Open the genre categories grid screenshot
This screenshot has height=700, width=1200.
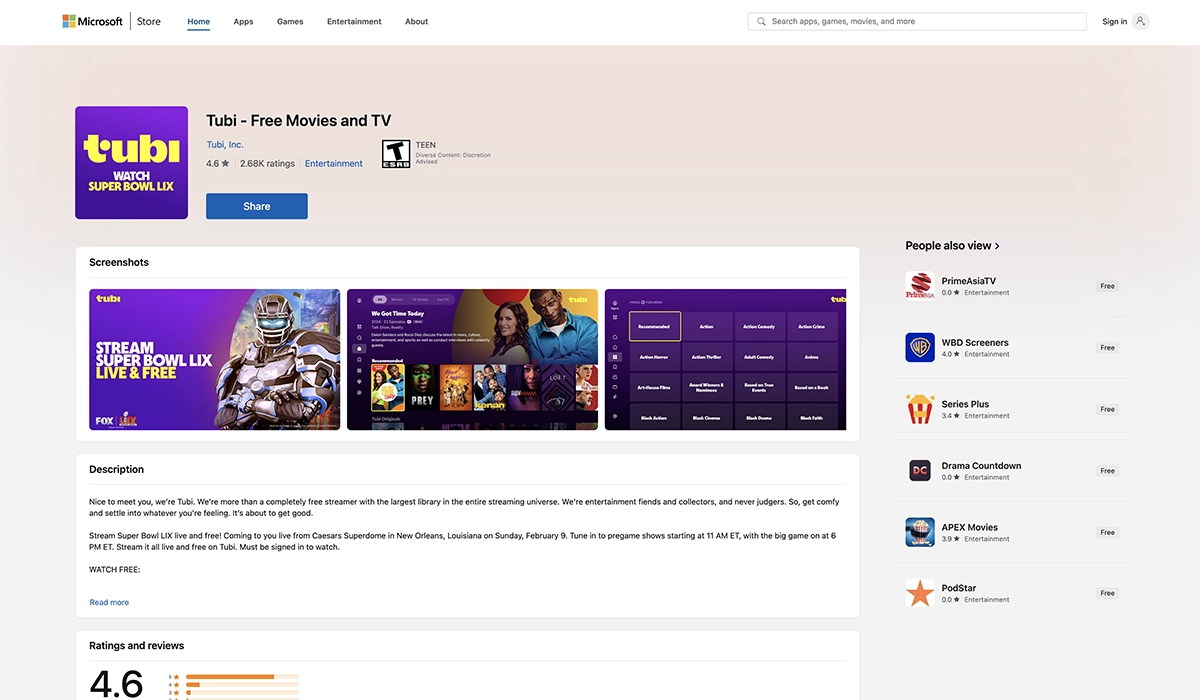point(726,359)
